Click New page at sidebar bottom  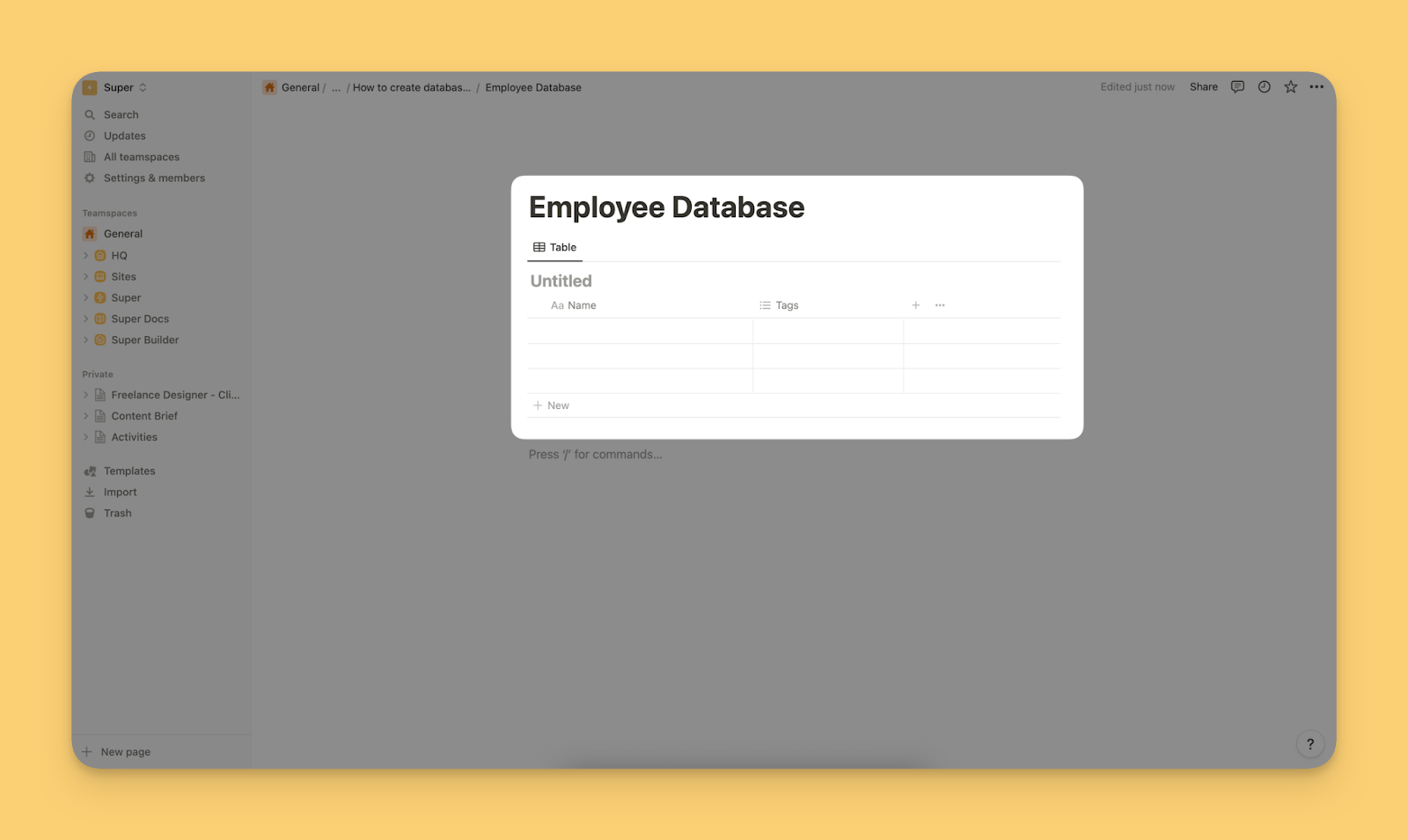[x=116, y=752]
